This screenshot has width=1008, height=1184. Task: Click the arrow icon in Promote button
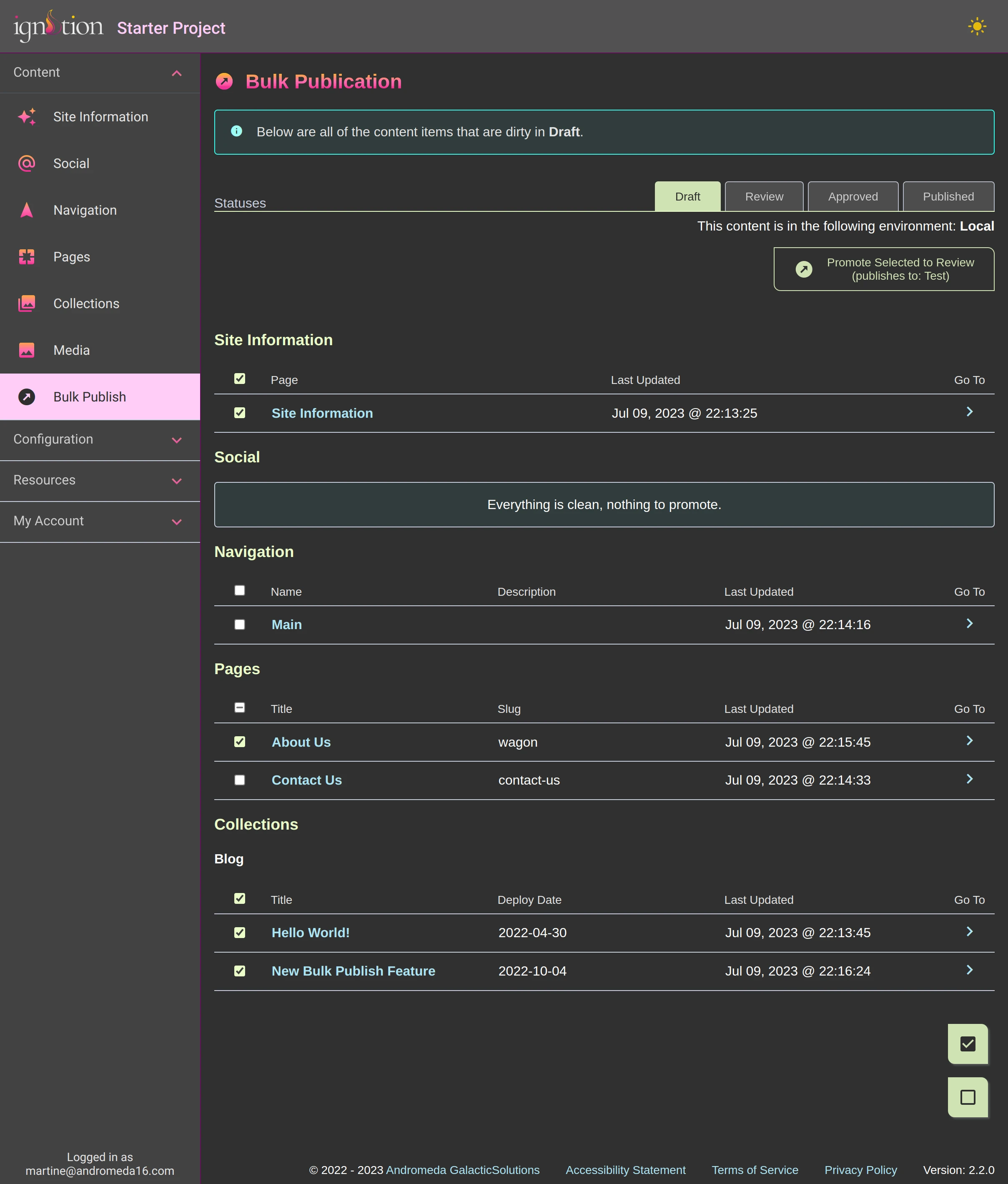click(804, 269)
